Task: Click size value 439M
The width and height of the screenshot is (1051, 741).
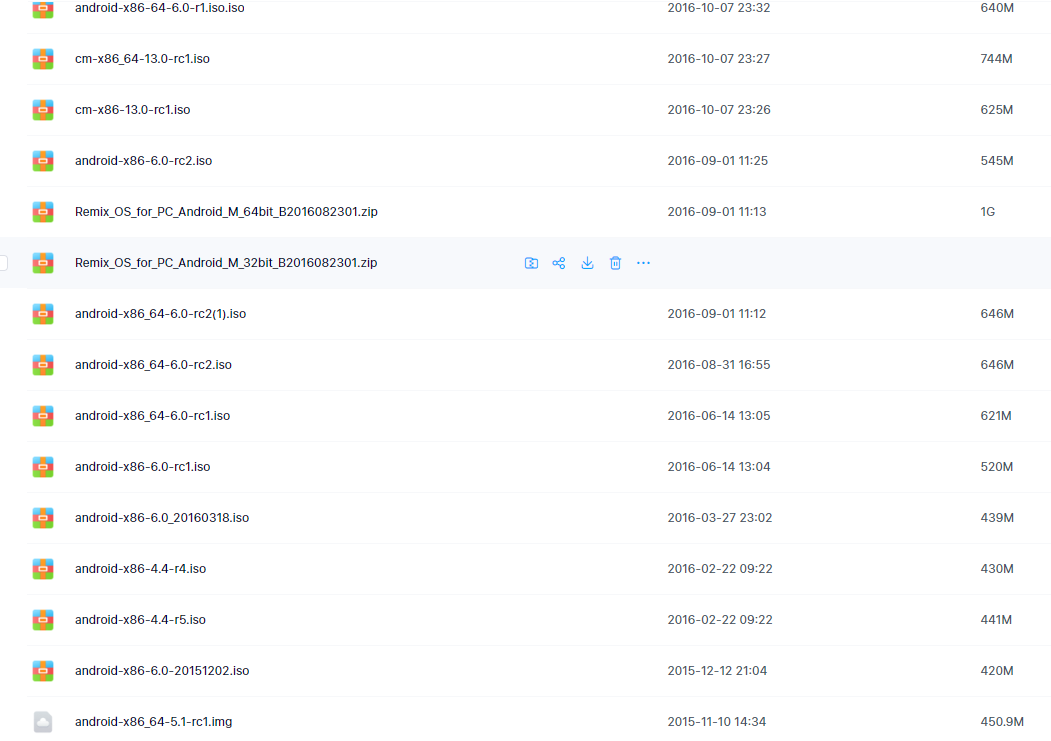Action: [x=997, y=517]
